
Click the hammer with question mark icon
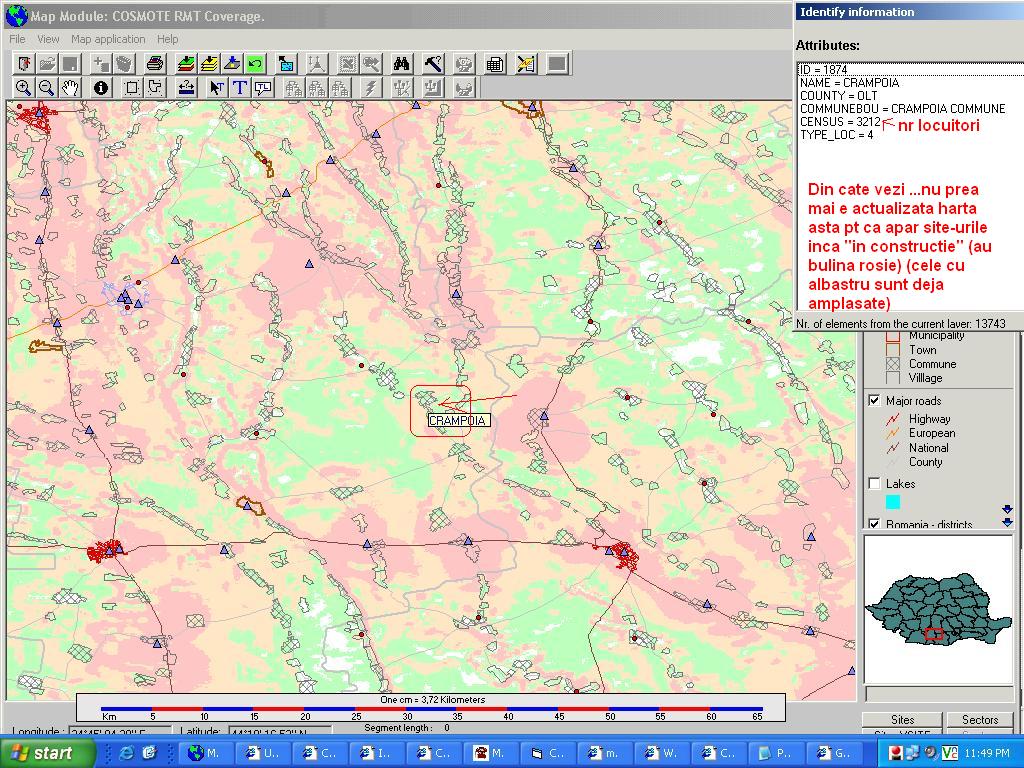[x=433, y=64]
